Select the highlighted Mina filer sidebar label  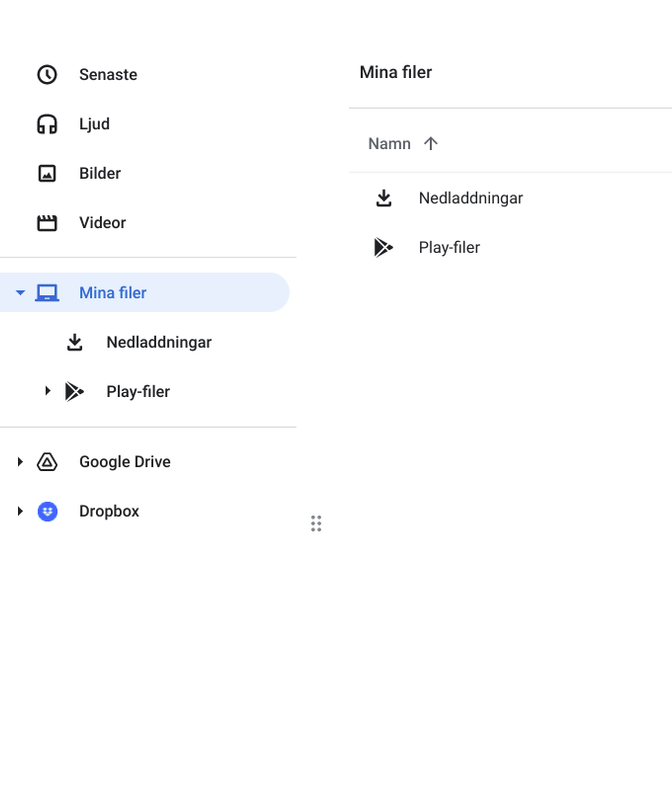113,293
